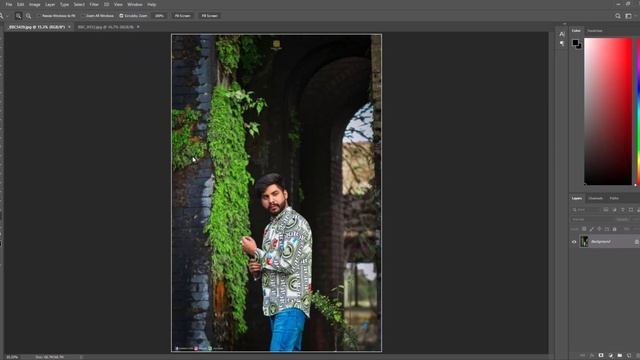Open the Window menu
Screen dimensions: 640x360
pos(135,4)
